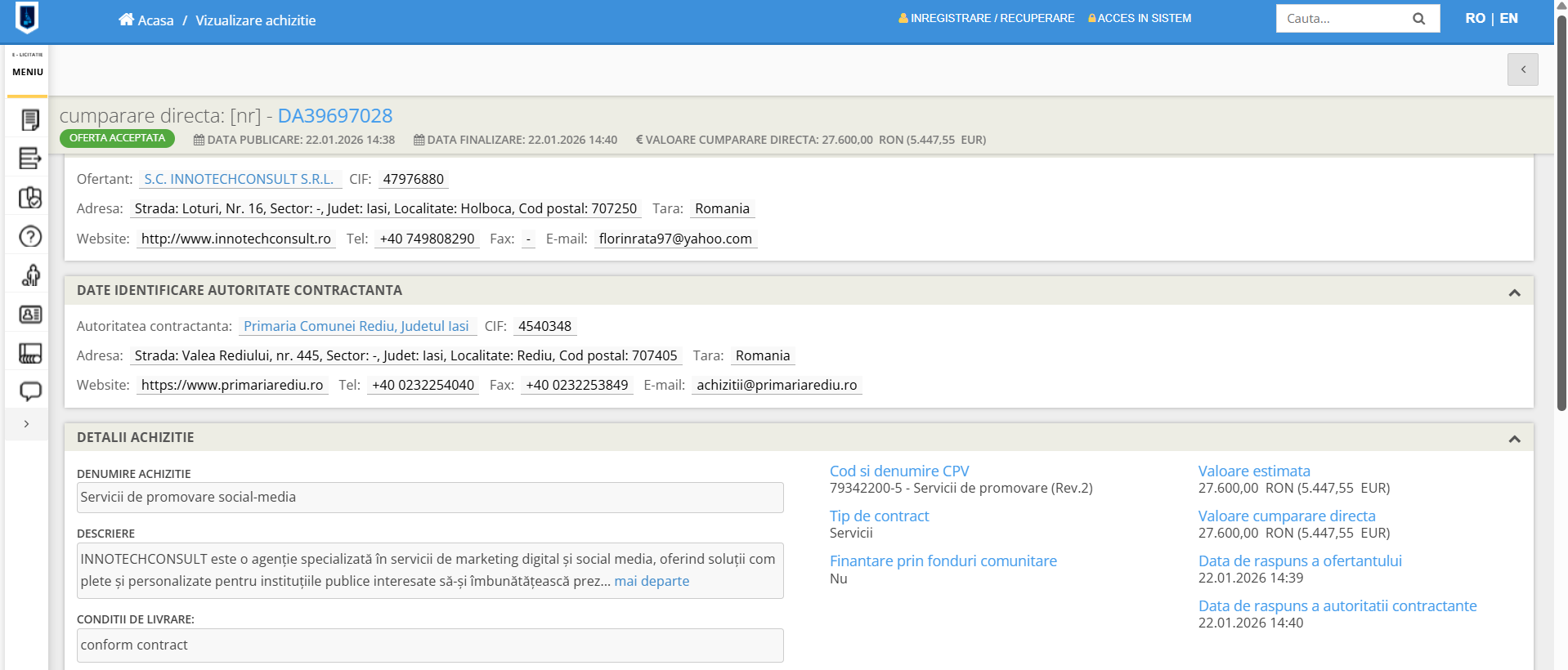Click the ID card sidebar icon
The width and height of the screenshot is (1568, 670).
(x=30, y=315)
